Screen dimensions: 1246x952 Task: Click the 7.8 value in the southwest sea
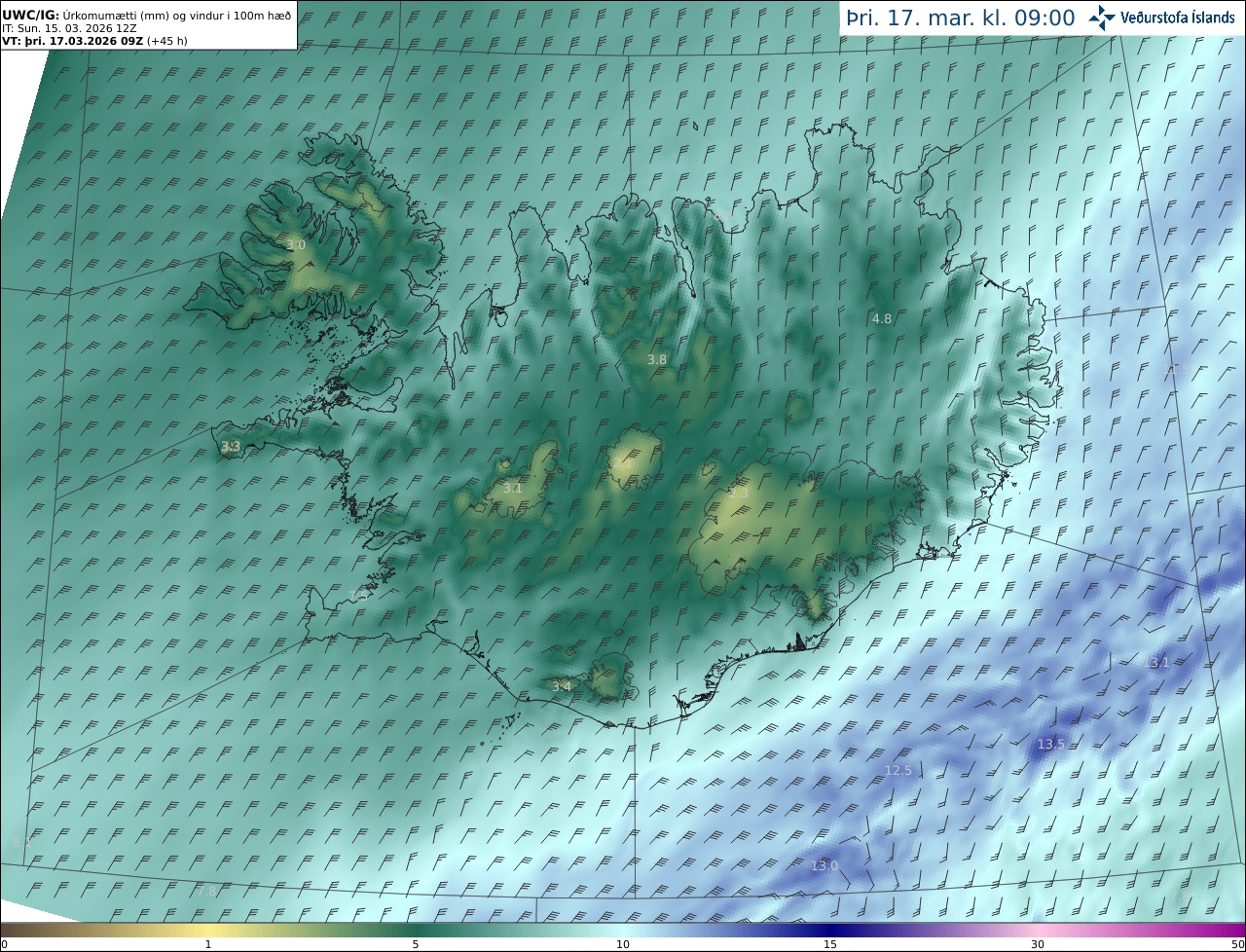click(x=206, y=891)
